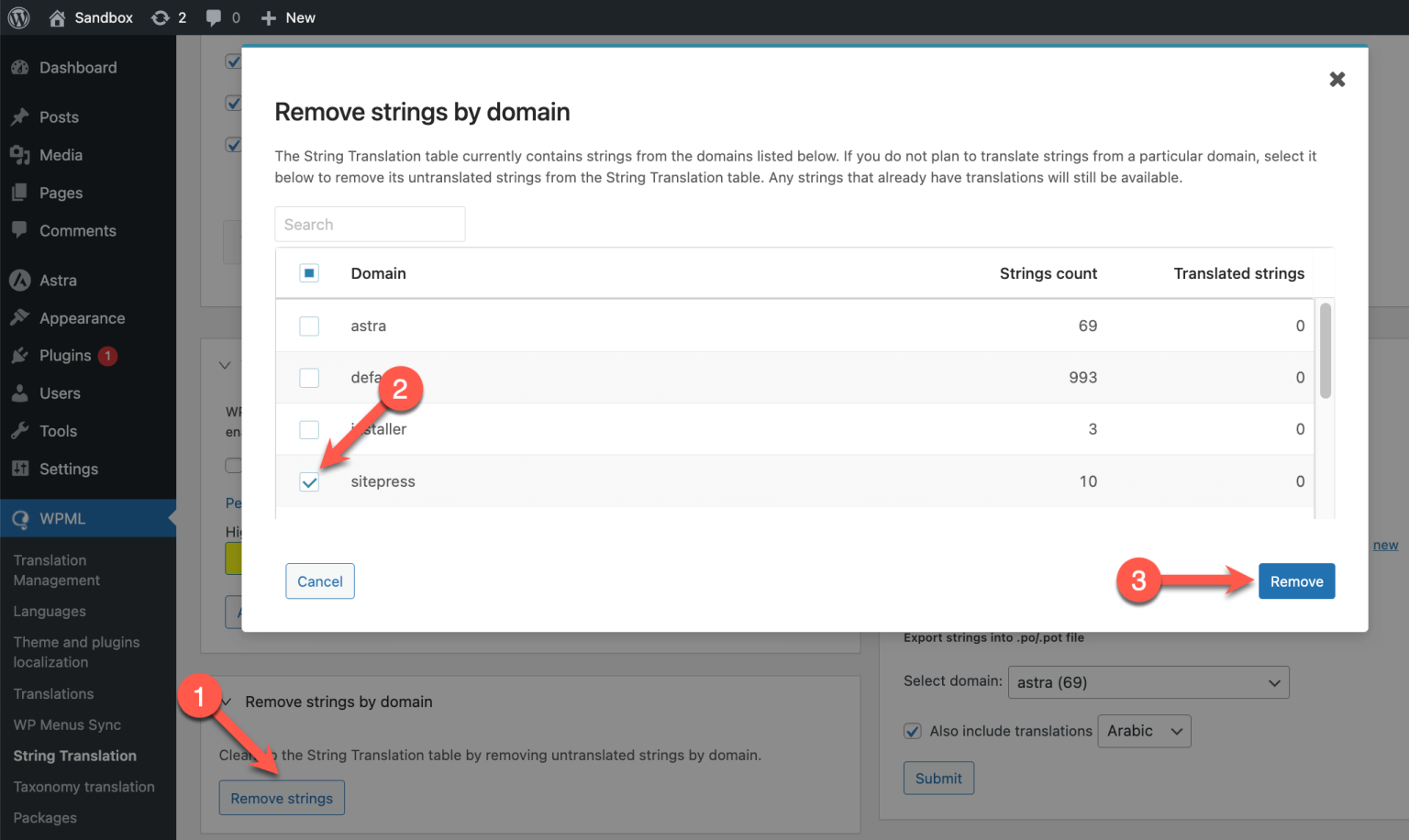Check the astra domain checkbox
This screenshot has height=840, width=1409.
309,326
